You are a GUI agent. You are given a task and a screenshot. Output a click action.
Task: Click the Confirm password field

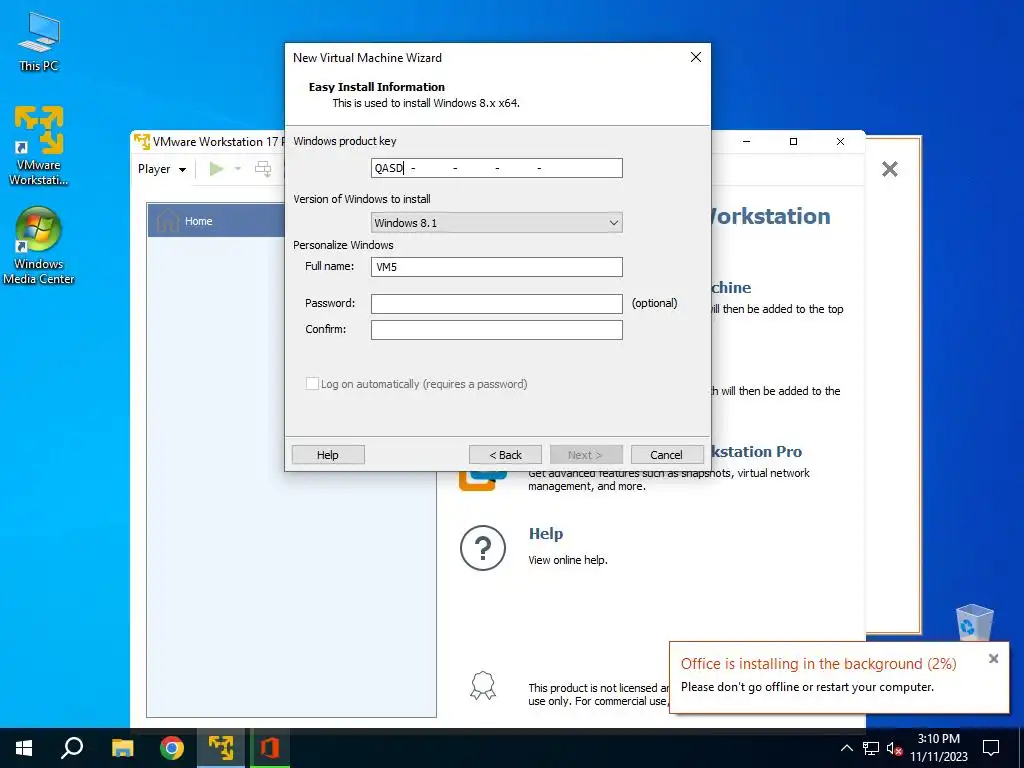[496, 330]
